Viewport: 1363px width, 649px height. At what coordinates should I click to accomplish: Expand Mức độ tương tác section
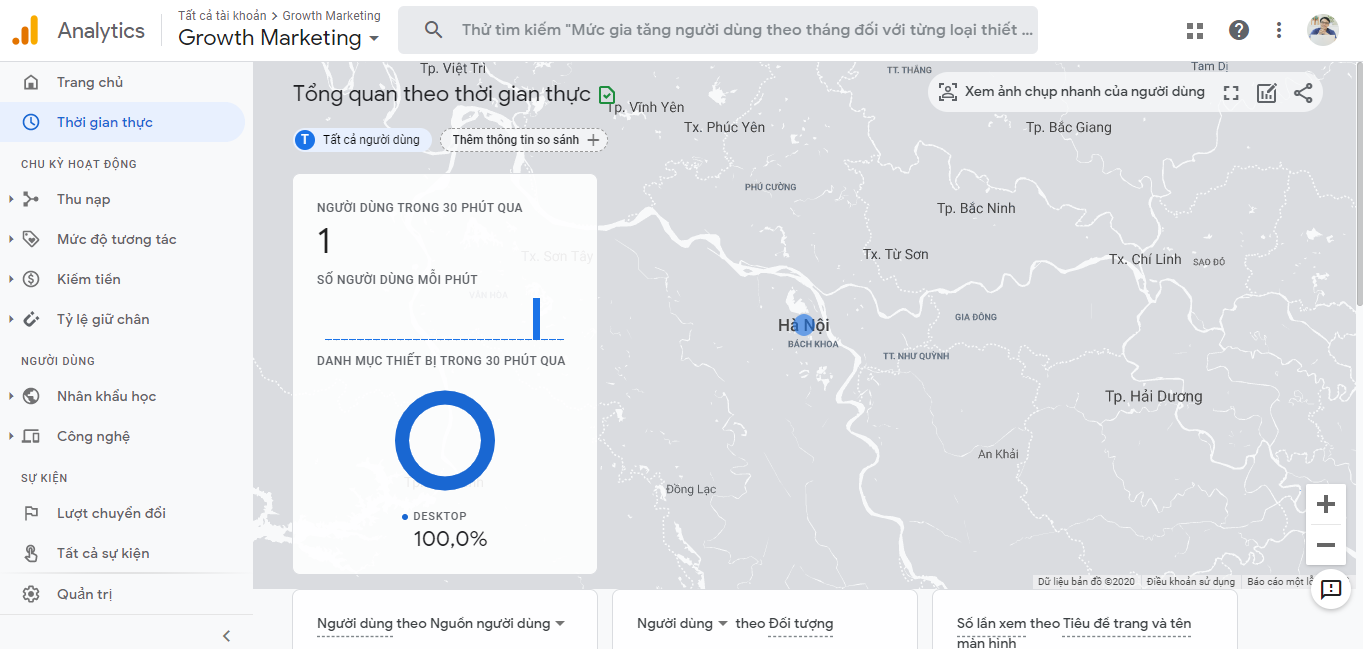pyautogui.click(x=116, y=239)
